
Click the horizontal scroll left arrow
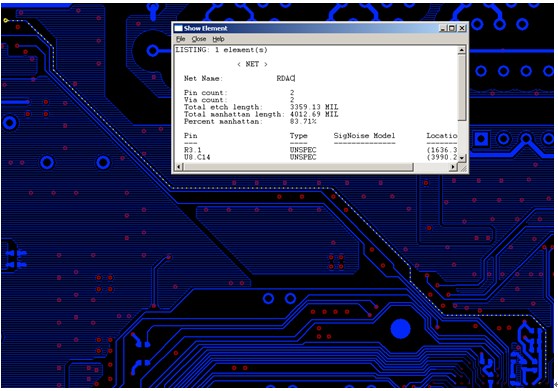179,167
